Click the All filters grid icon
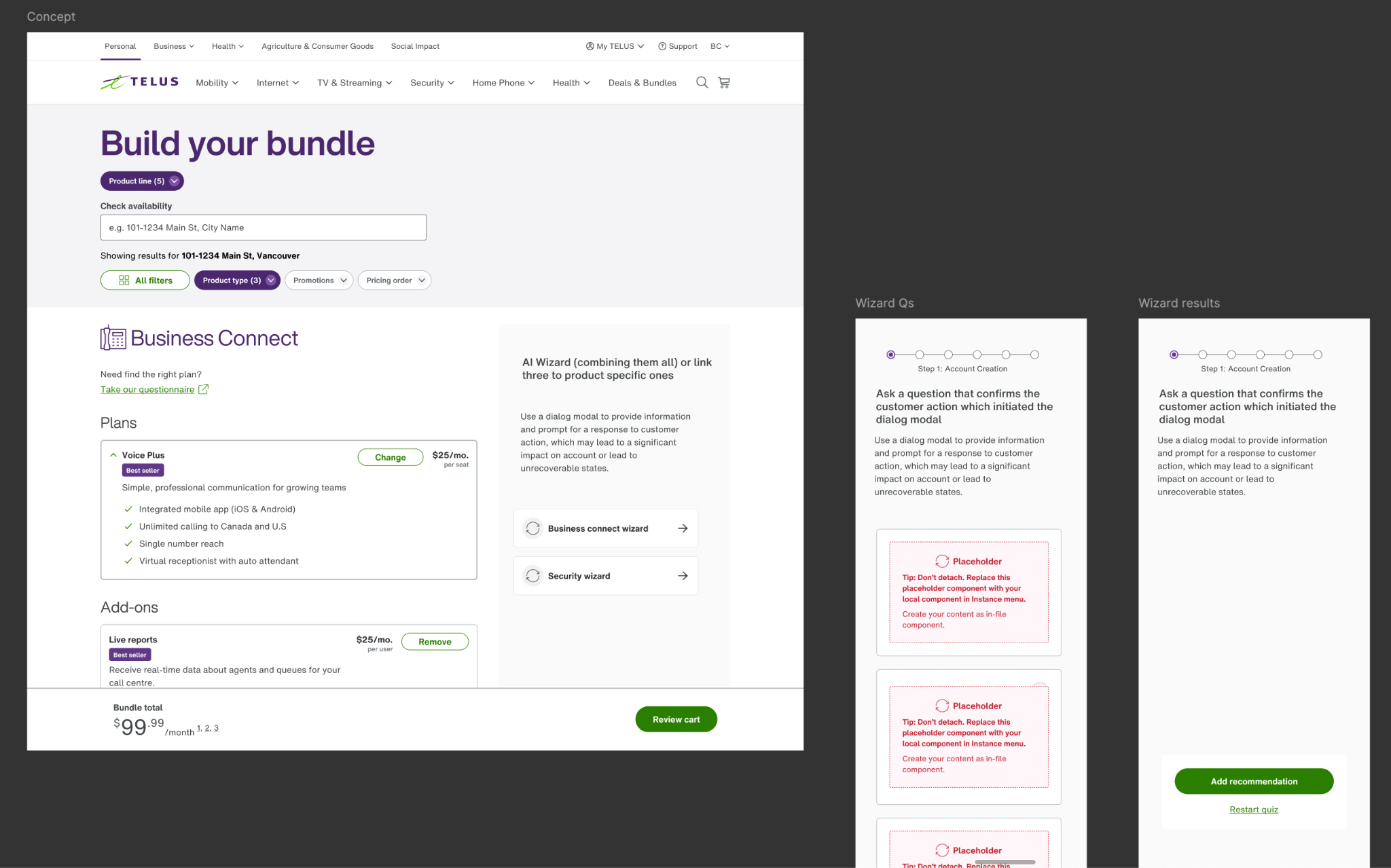This screenshot has width=1391, height=868. 124,281
